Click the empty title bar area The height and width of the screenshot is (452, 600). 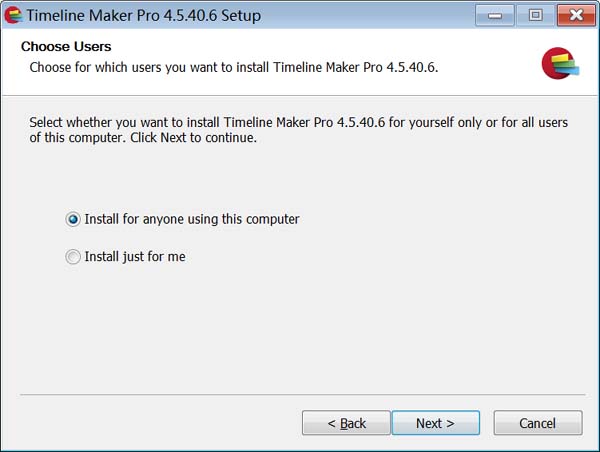click(x=370, y=16)
